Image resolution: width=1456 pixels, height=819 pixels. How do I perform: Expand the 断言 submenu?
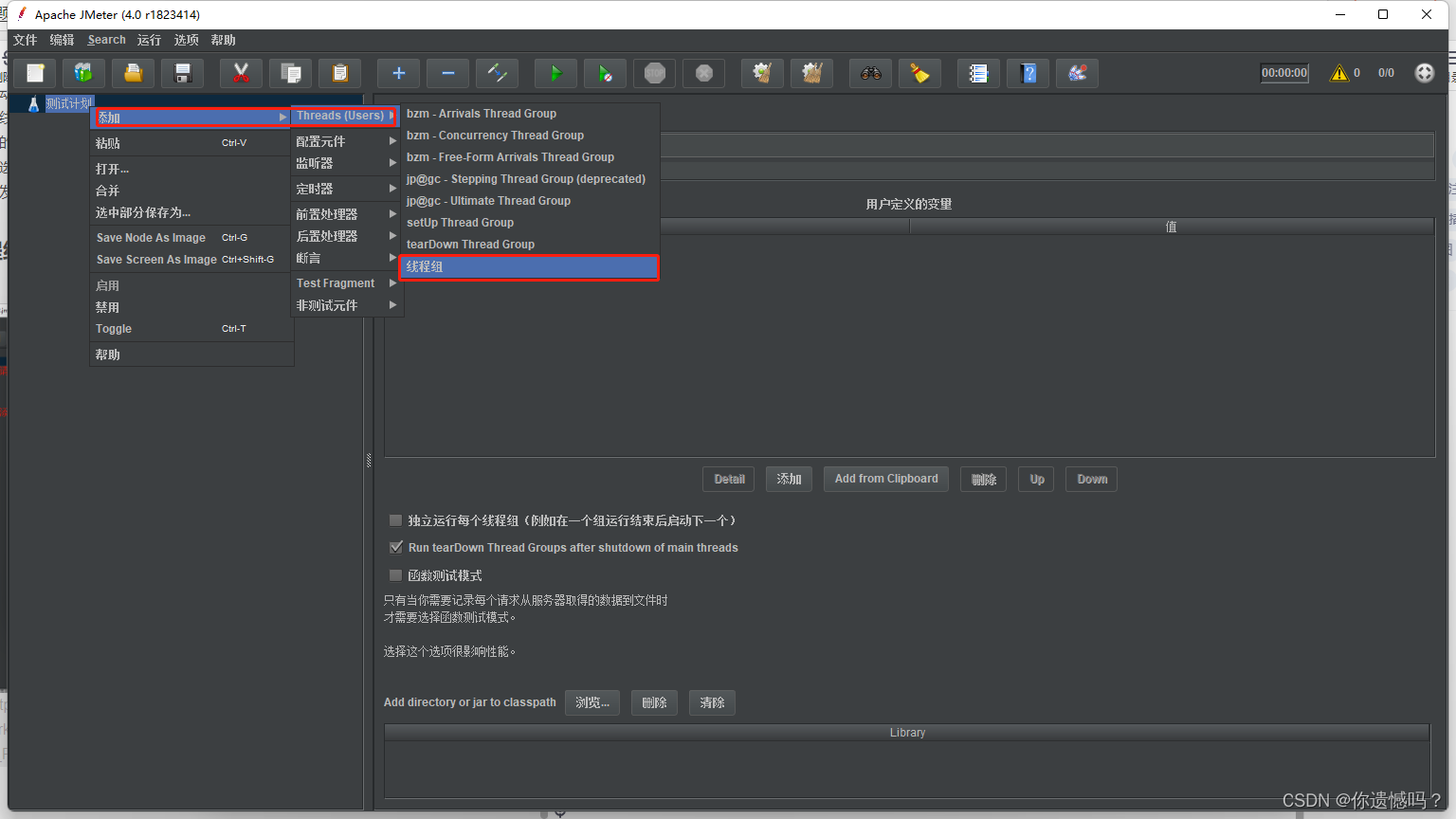(x=347, y=258)
